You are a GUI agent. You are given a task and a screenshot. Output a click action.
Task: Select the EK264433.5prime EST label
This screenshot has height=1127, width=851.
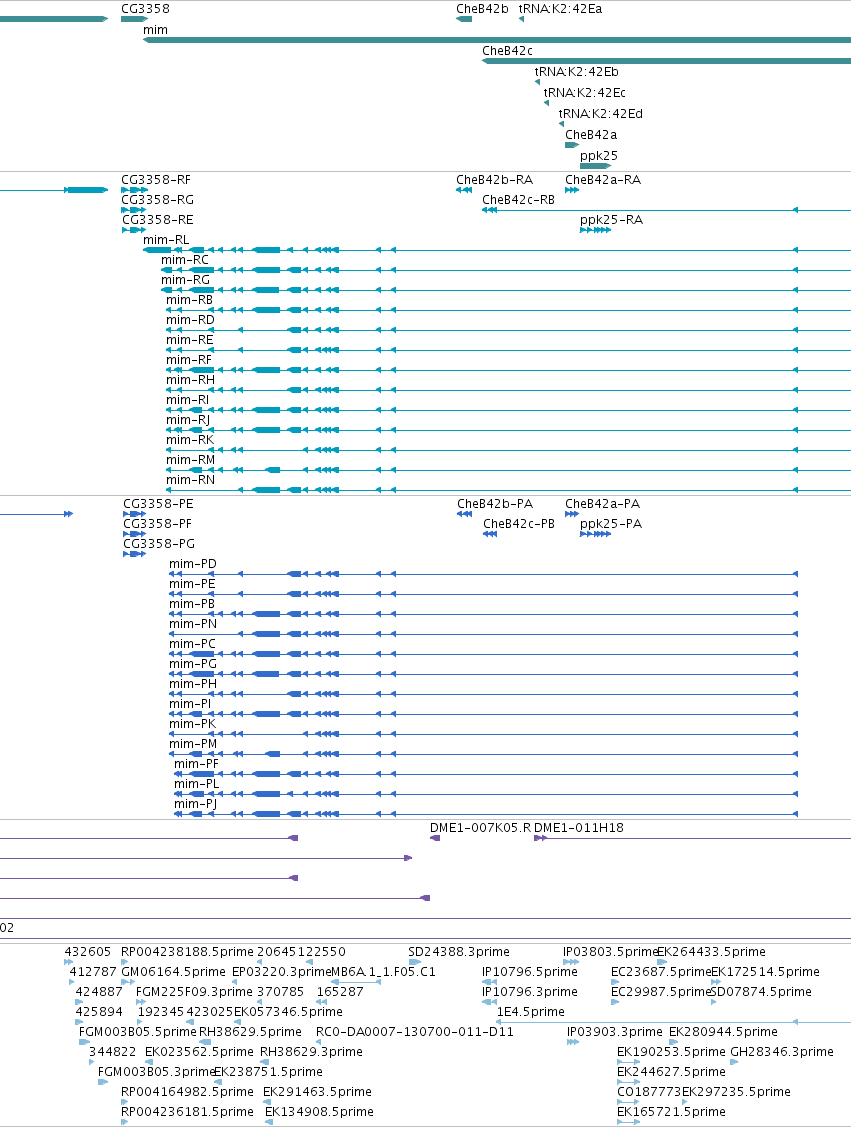coord(712,951)
